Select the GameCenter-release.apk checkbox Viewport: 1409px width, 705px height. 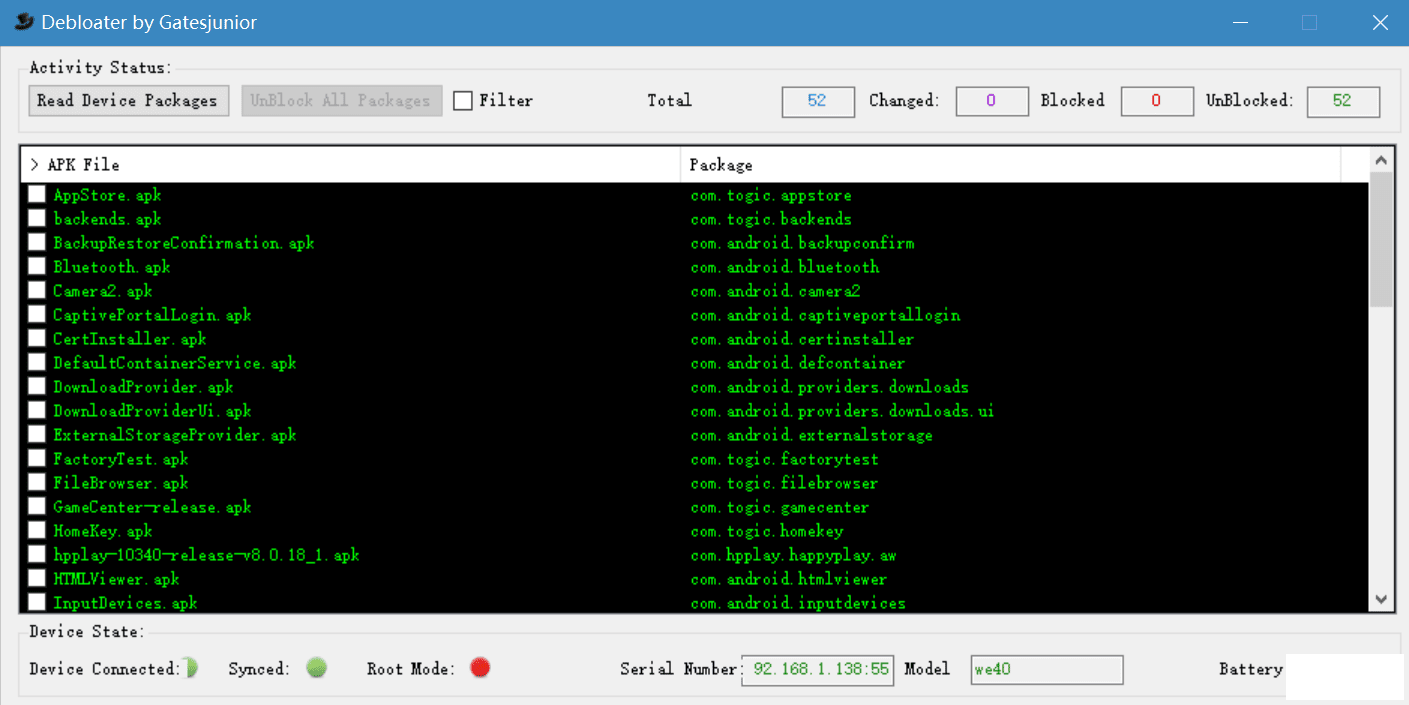pyautogui.click(x=37, y=506)
